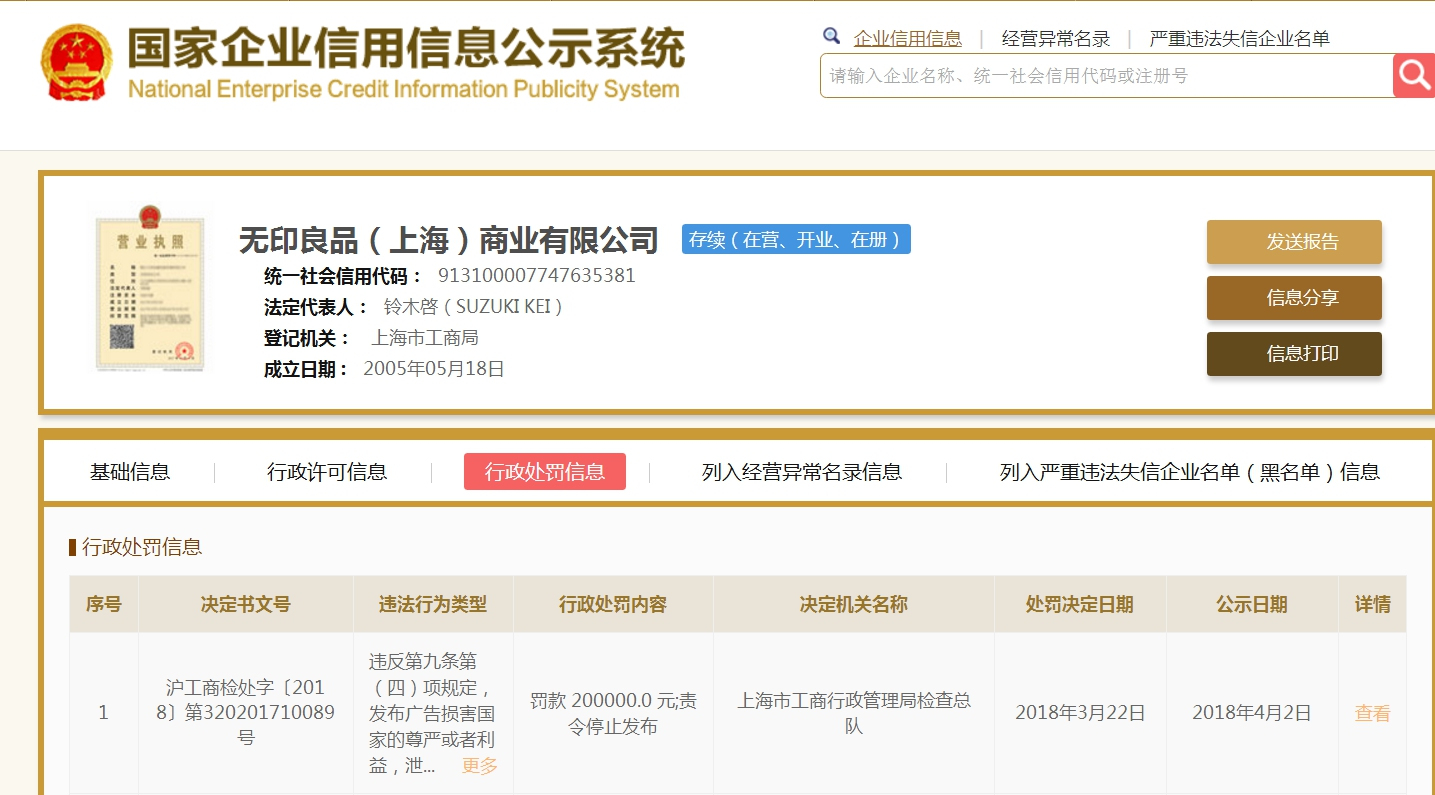Open the 列入严重违法失信企业名单（黑名单）信息 tab
1435x795 pixels.
pyautogui.click(x=1190, y=472)
